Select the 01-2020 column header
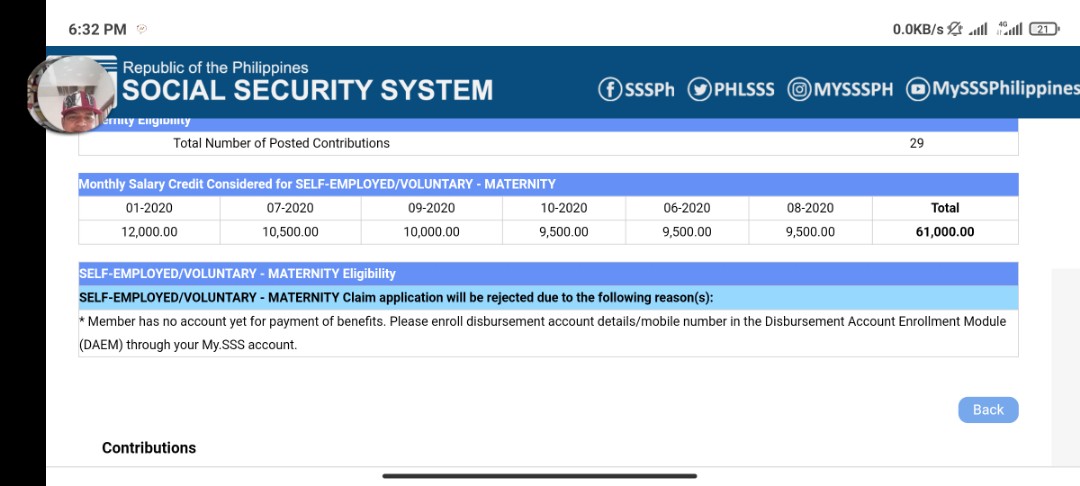 [x=149, y=208]
